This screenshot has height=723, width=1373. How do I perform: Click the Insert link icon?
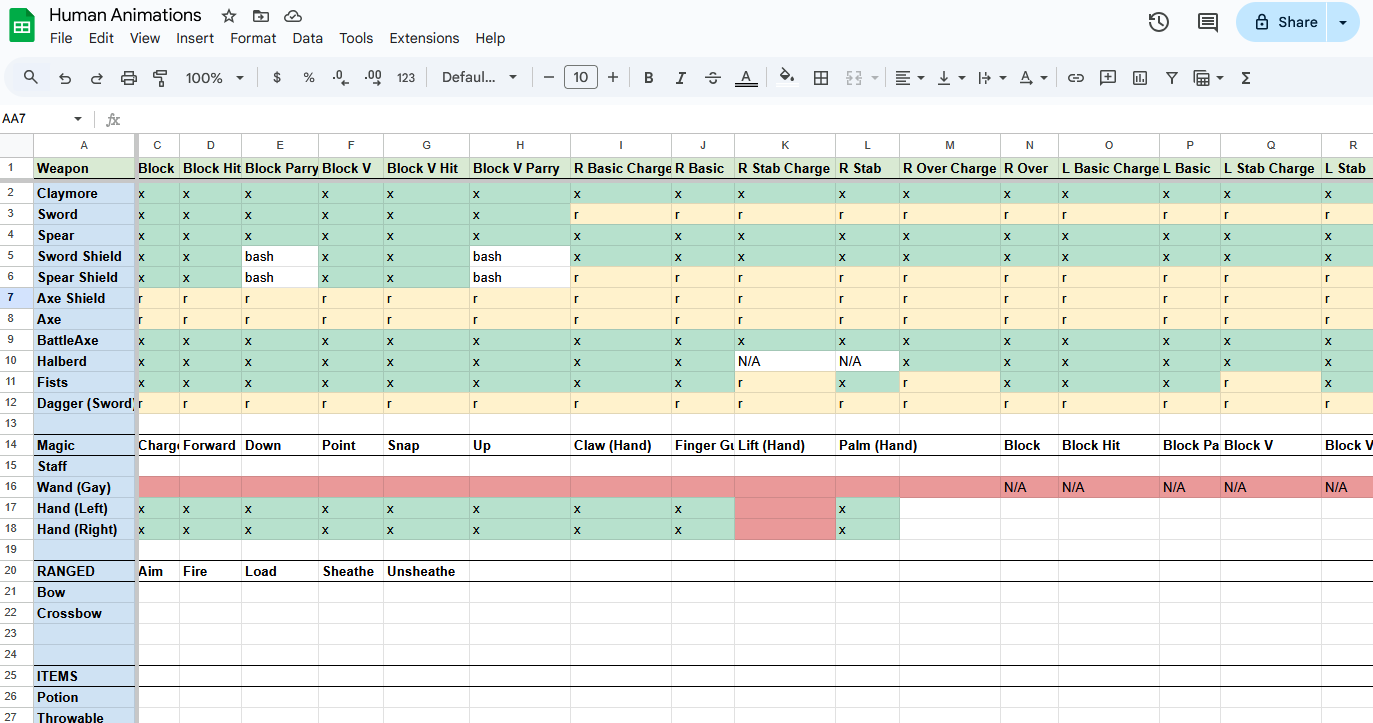(1076, 77)
